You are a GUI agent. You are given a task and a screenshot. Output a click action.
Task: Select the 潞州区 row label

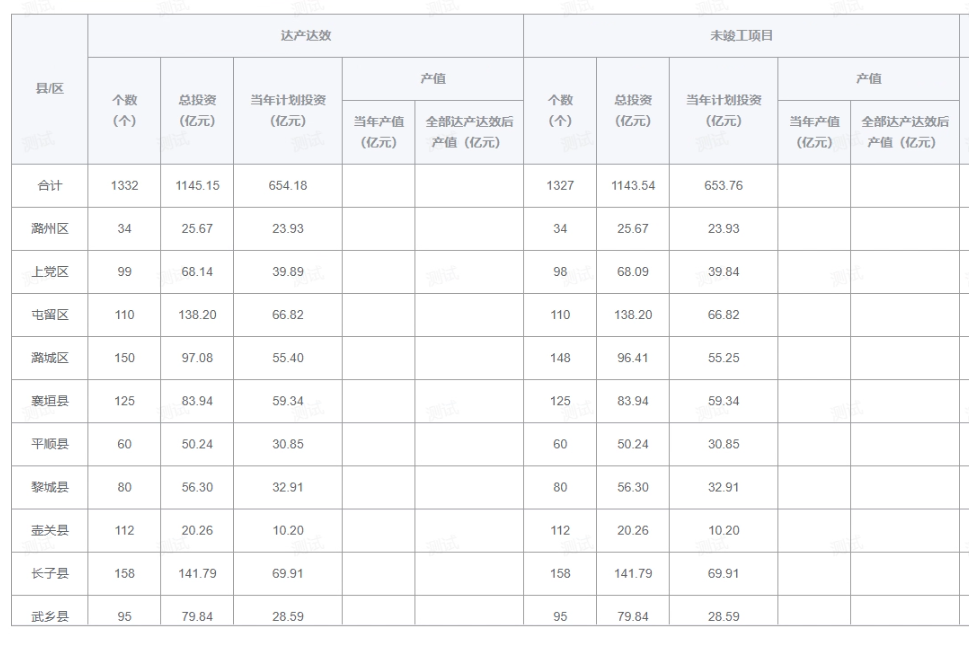tap(49, 229)
